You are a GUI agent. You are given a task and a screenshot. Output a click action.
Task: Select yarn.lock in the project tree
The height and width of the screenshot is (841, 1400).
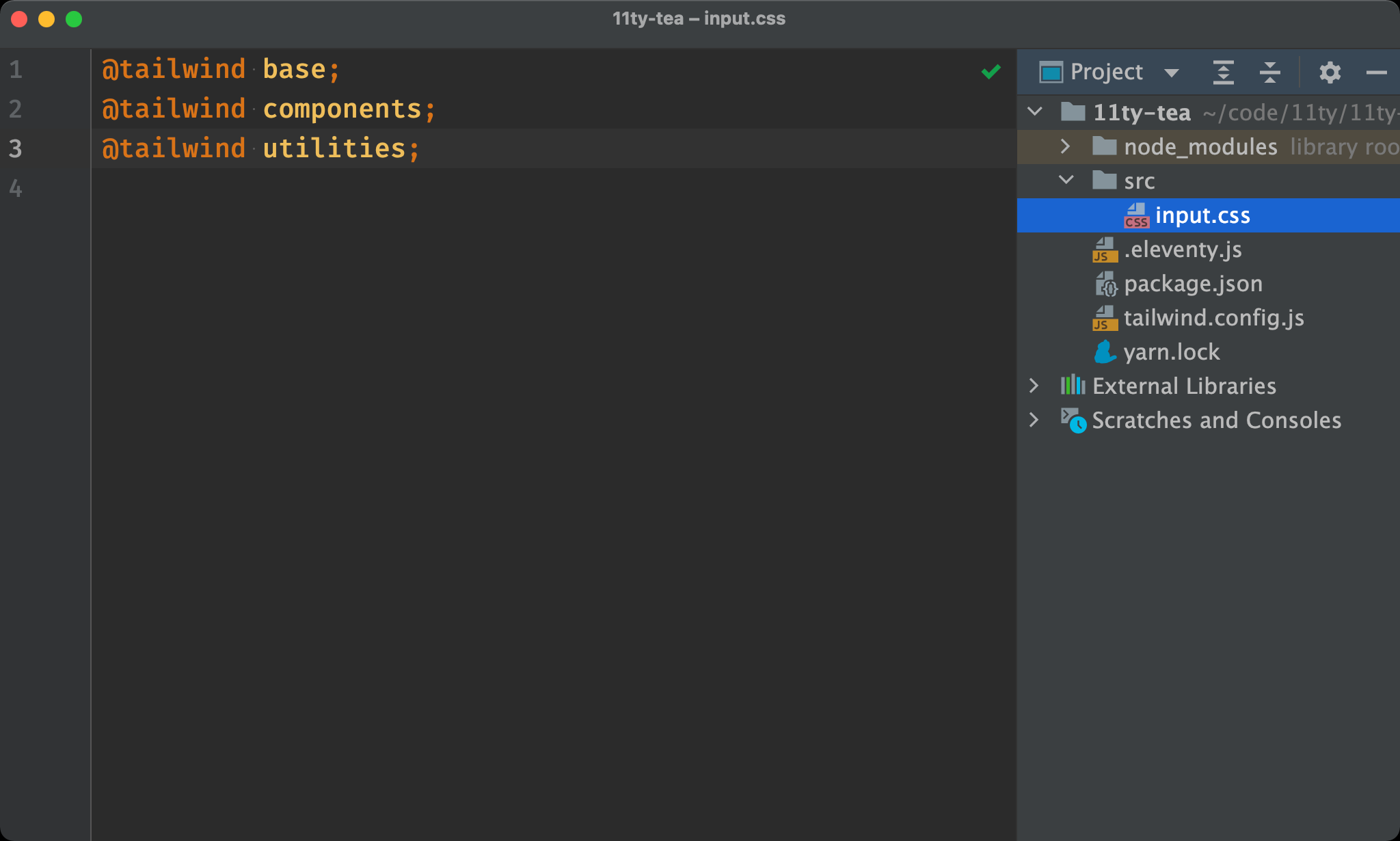(x=1172, y=352)
